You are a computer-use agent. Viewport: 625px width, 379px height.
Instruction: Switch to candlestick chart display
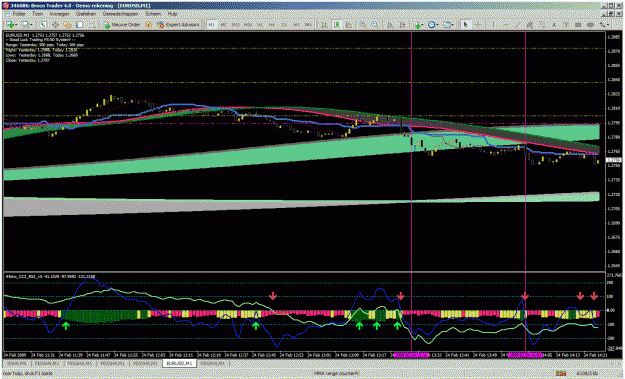click(337, 25)
